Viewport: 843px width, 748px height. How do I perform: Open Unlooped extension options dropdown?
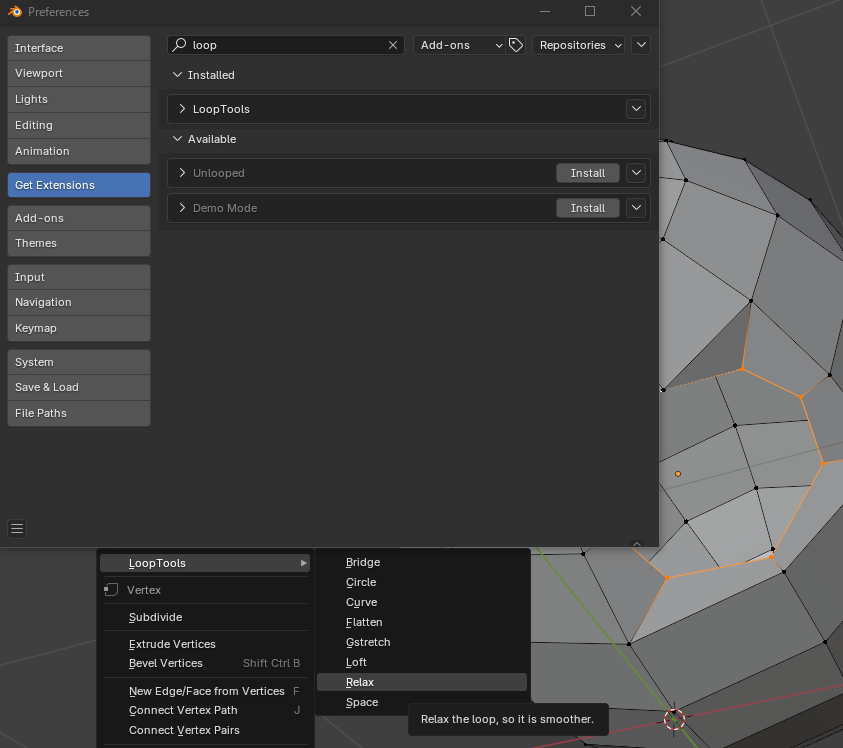pos(636,173)
